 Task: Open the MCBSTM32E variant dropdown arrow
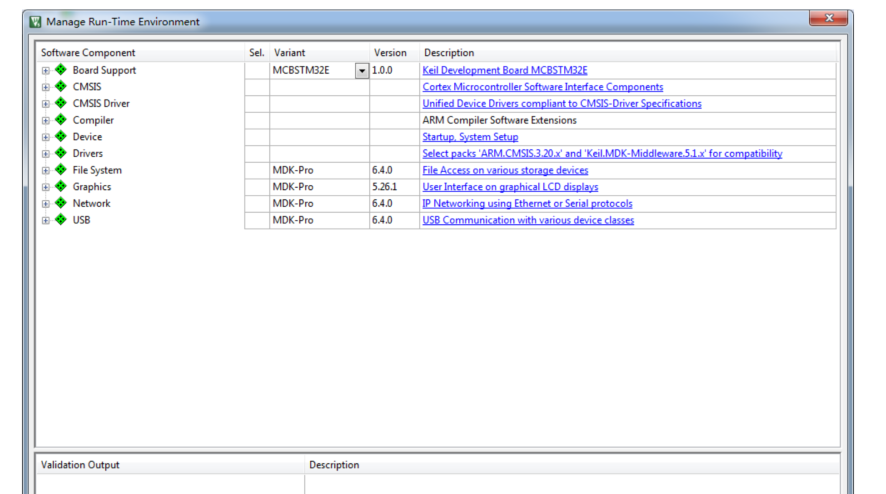coord(362,71)
